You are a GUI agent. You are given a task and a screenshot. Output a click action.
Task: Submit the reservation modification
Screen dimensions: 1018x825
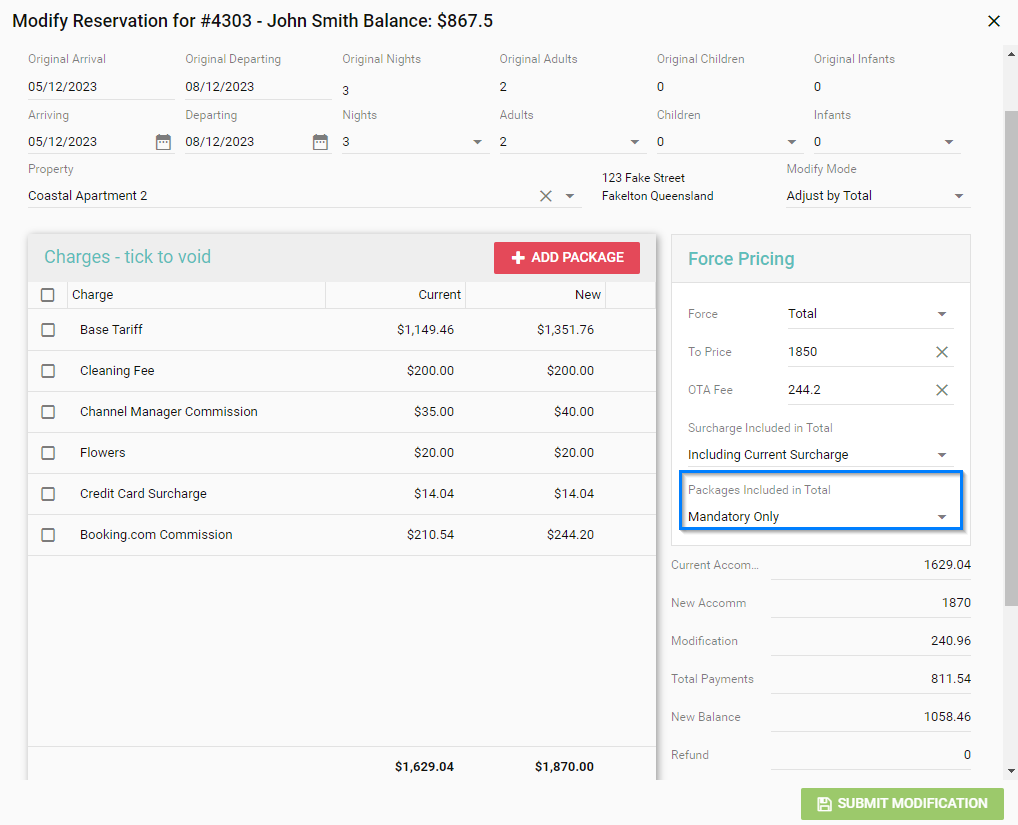[x=902, y=804]
